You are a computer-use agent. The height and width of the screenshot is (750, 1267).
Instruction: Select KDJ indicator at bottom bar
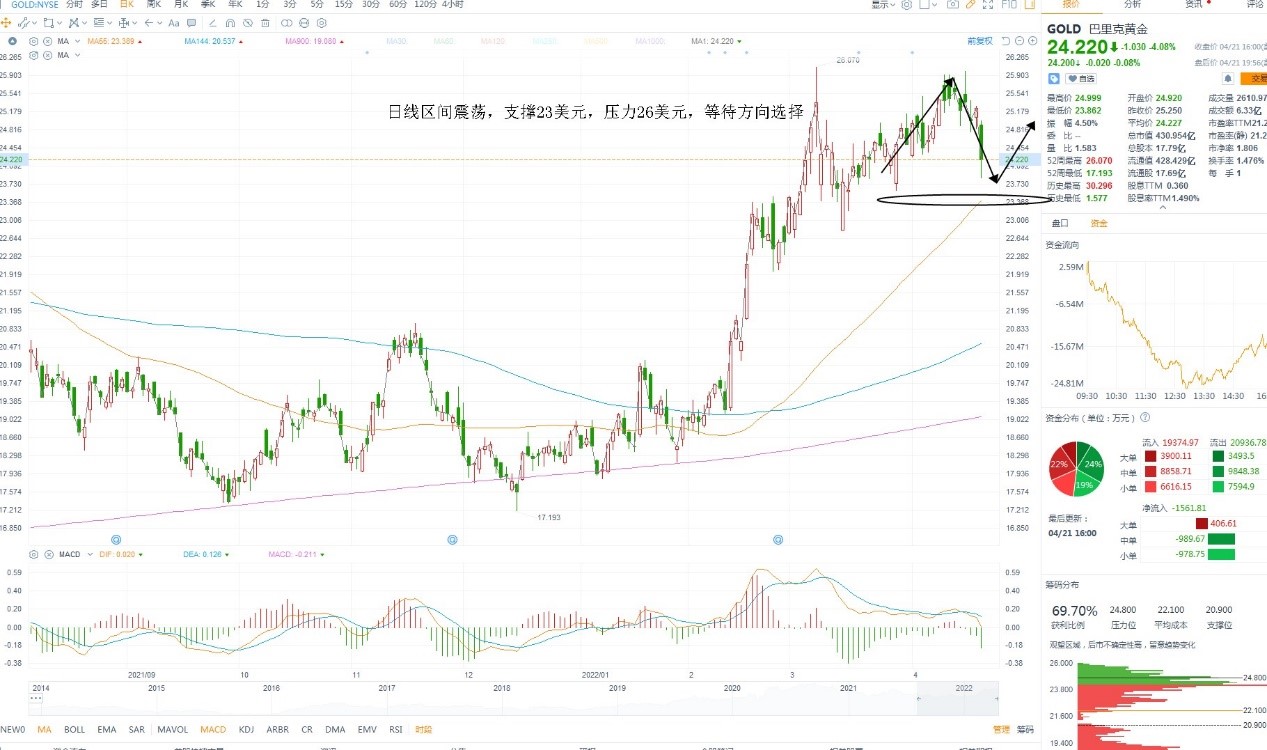[247, 730]
